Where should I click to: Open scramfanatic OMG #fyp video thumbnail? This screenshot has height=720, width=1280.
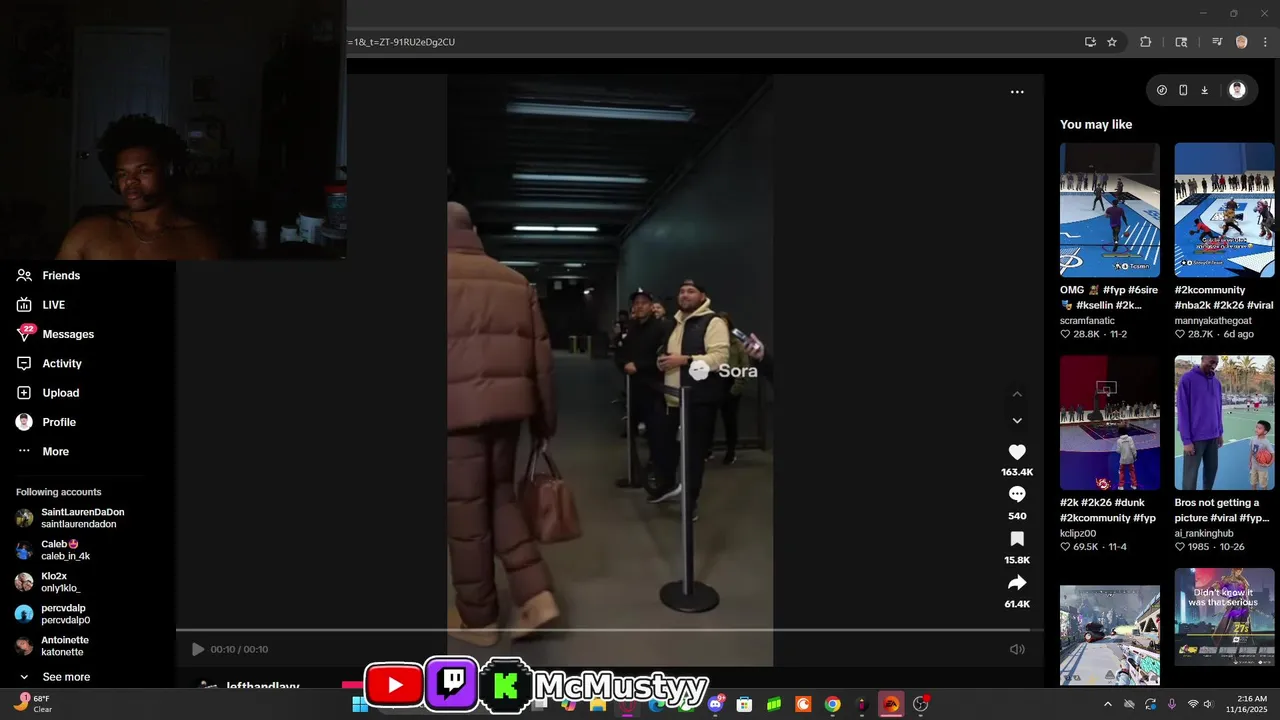pos(1110,210)
